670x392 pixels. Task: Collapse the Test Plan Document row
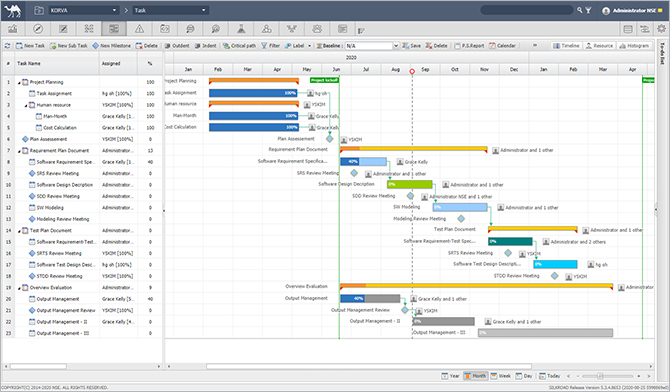[19, 231]
